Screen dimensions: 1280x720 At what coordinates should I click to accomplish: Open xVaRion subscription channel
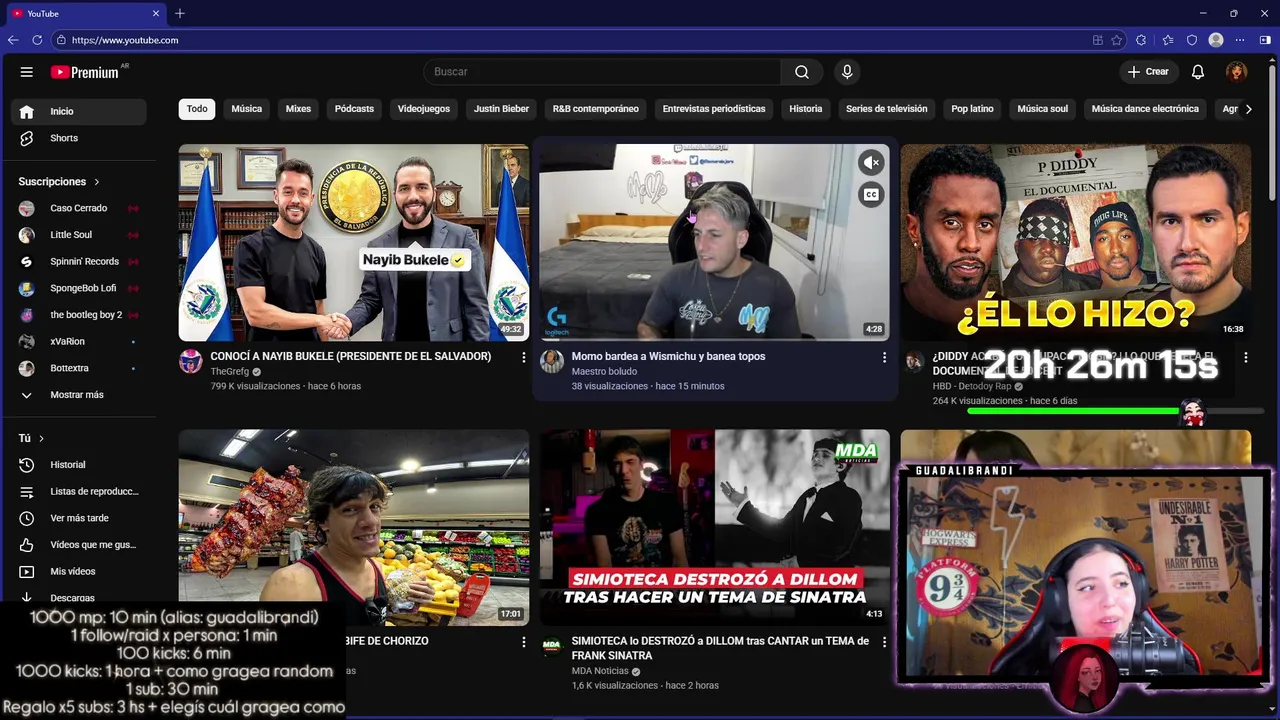click(x=79, y=342)
